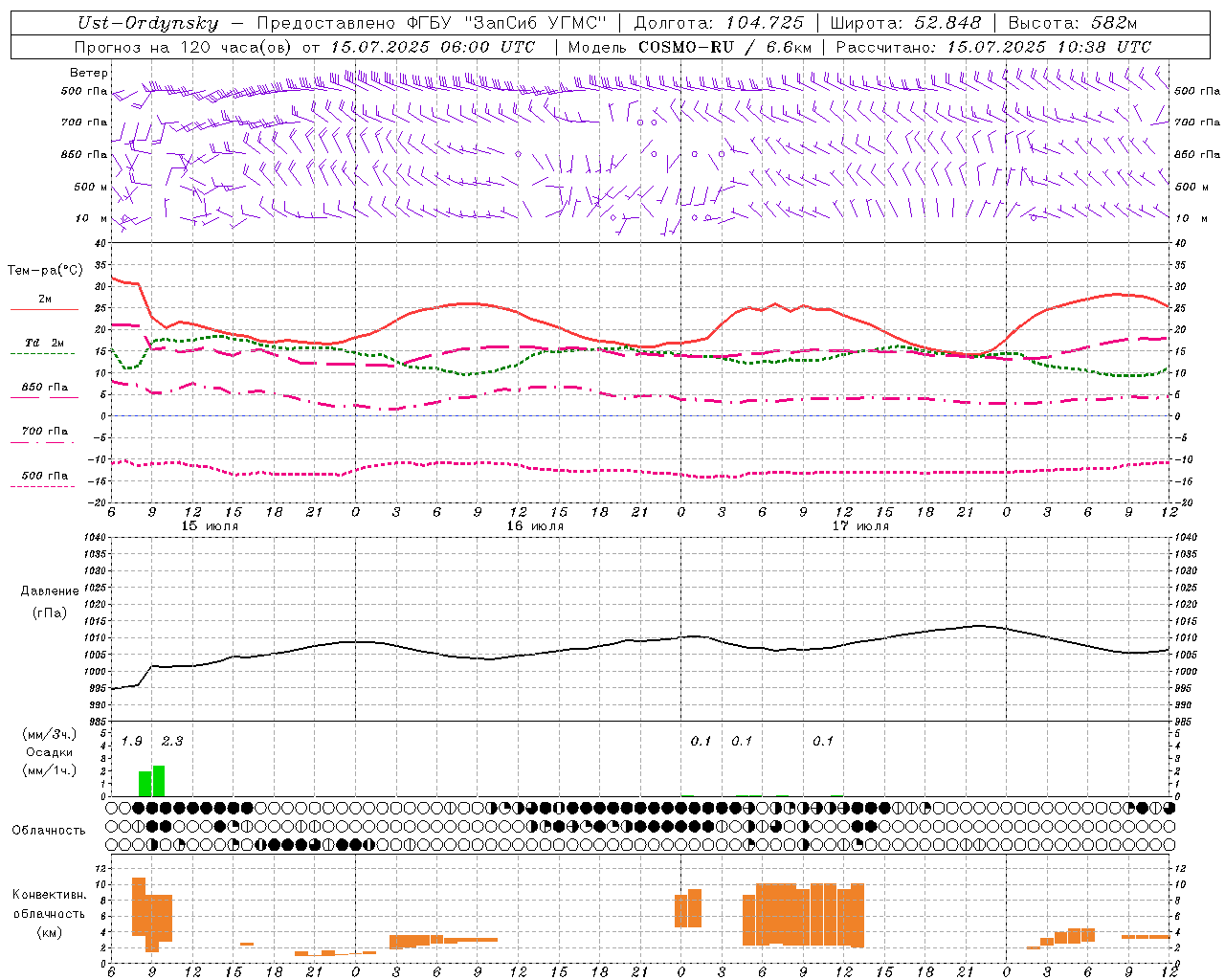Click the model name COSMO-RU / 6.6км
This screenshot has height=980, width=1225.
(725, 47)
